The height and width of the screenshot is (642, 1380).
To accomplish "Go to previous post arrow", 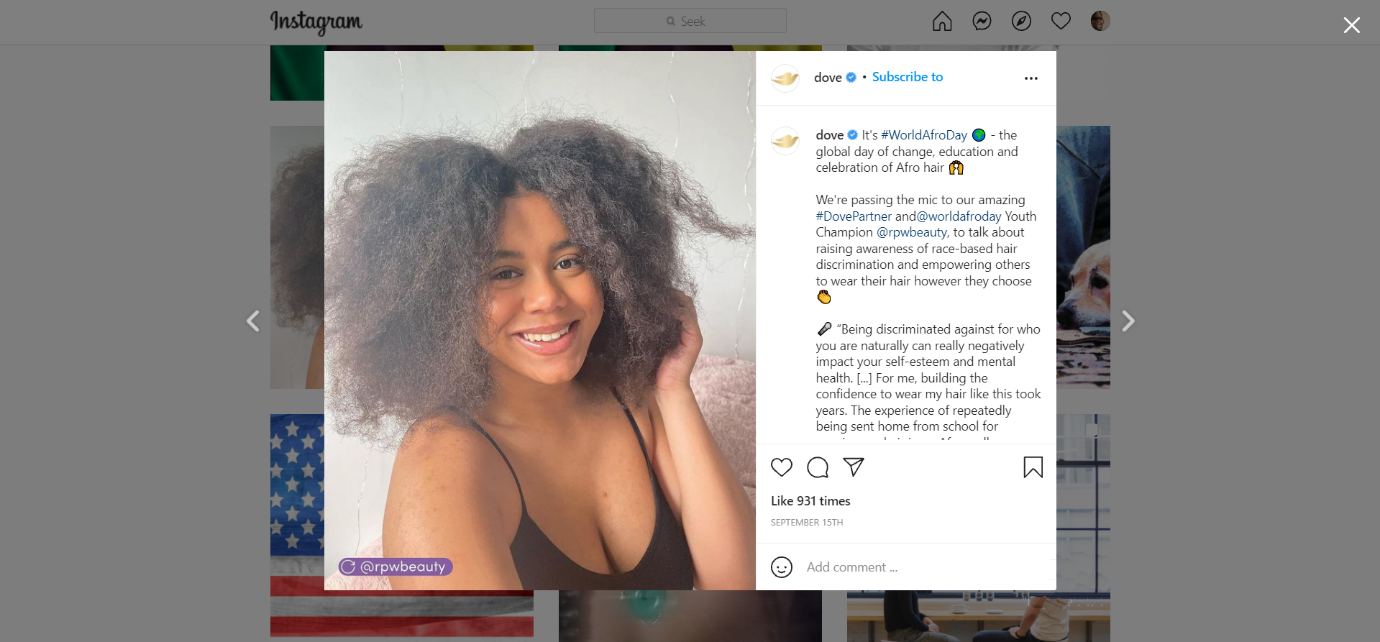I will click(x=253, y=321).
